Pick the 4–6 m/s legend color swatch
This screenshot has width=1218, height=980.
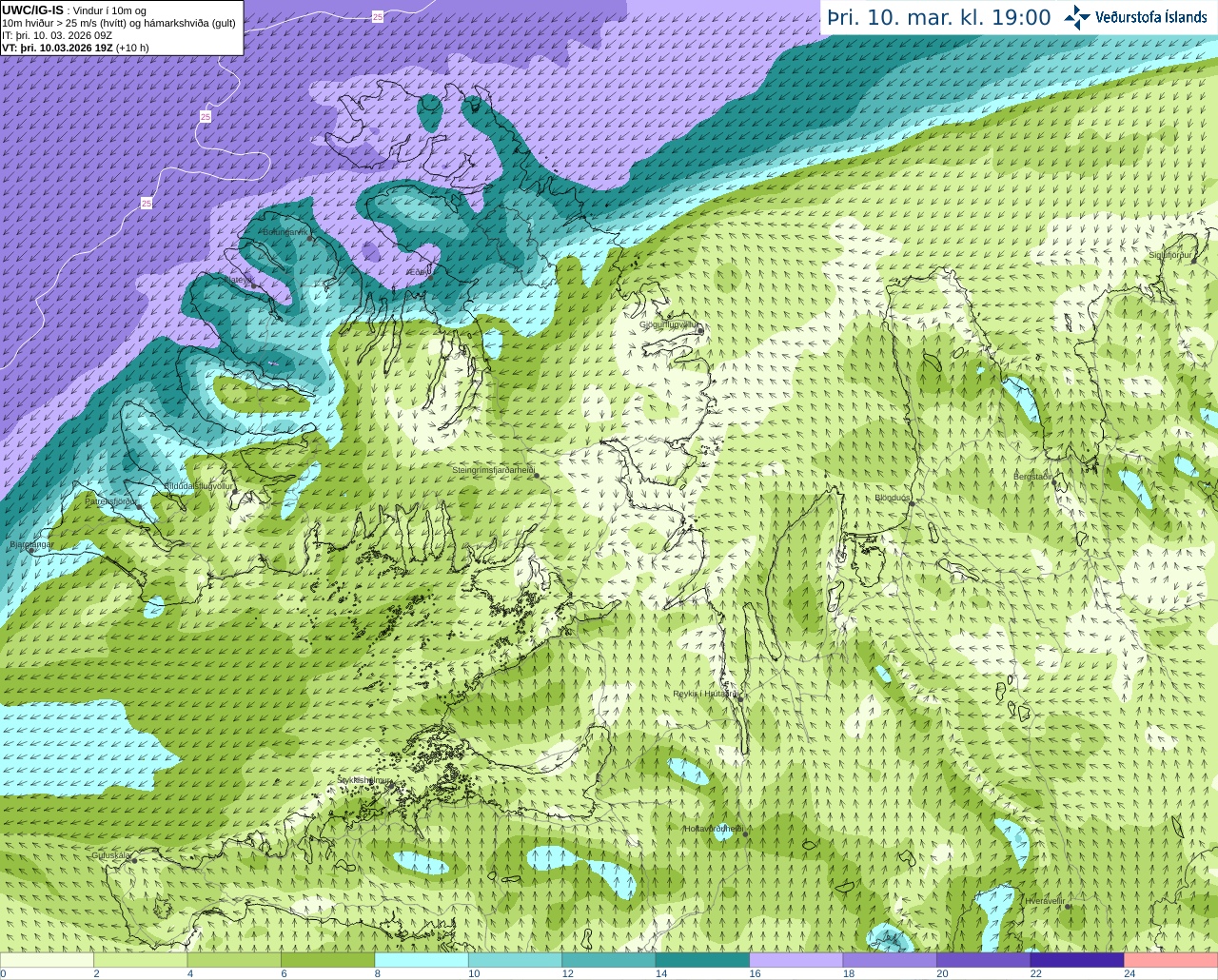coord(234,959)
